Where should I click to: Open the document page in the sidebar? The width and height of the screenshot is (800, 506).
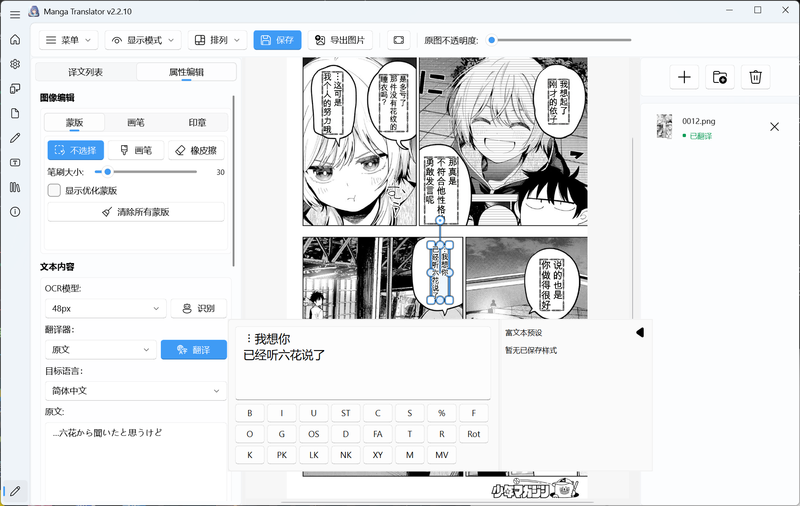(x=15, y=113)
